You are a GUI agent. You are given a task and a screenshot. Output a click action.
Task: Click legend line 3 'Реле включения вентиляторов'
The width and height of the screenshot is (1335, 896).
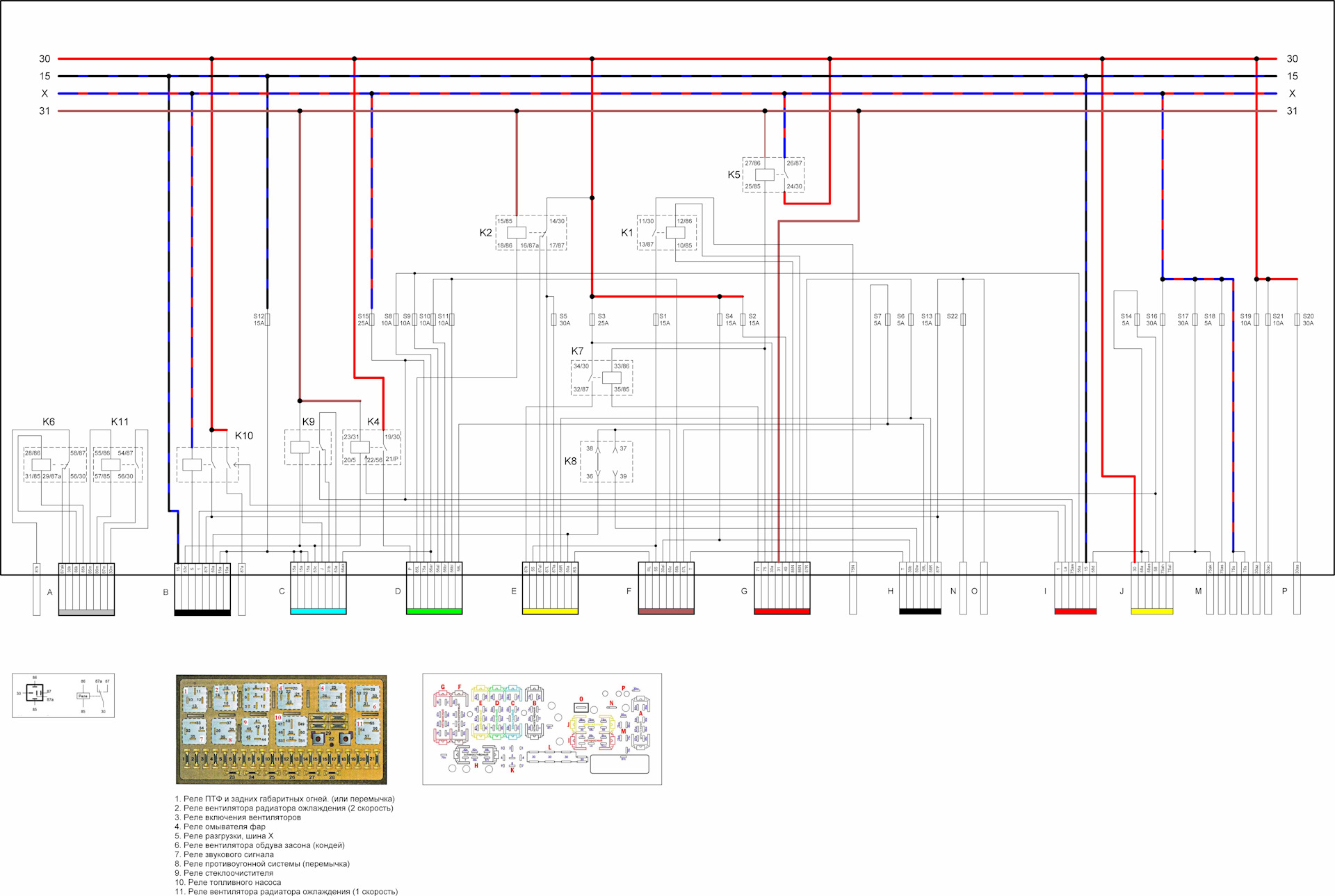click(238, 817)
